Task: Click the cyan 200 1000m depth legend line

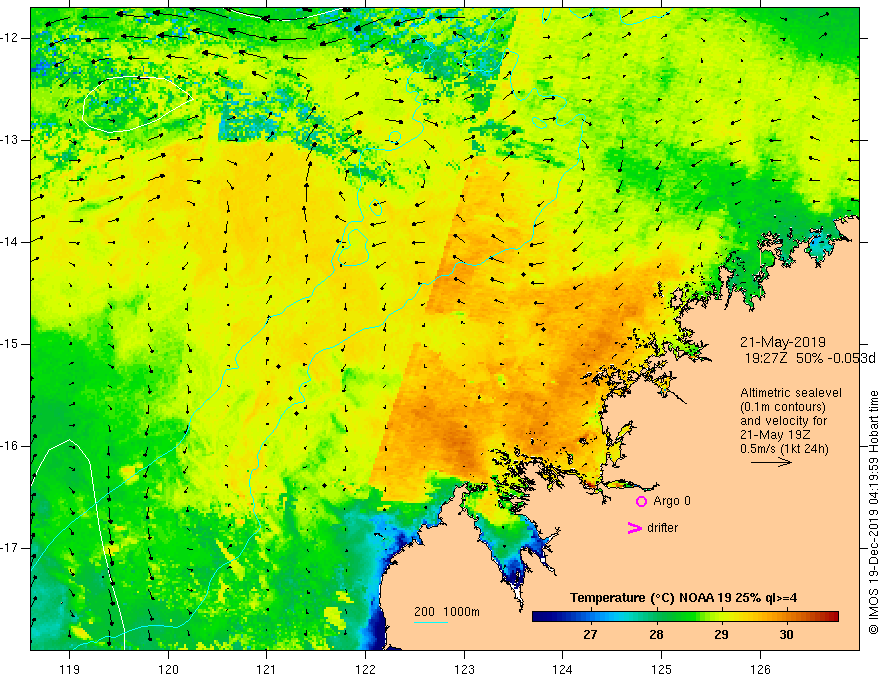Action: tap(430, 622)
